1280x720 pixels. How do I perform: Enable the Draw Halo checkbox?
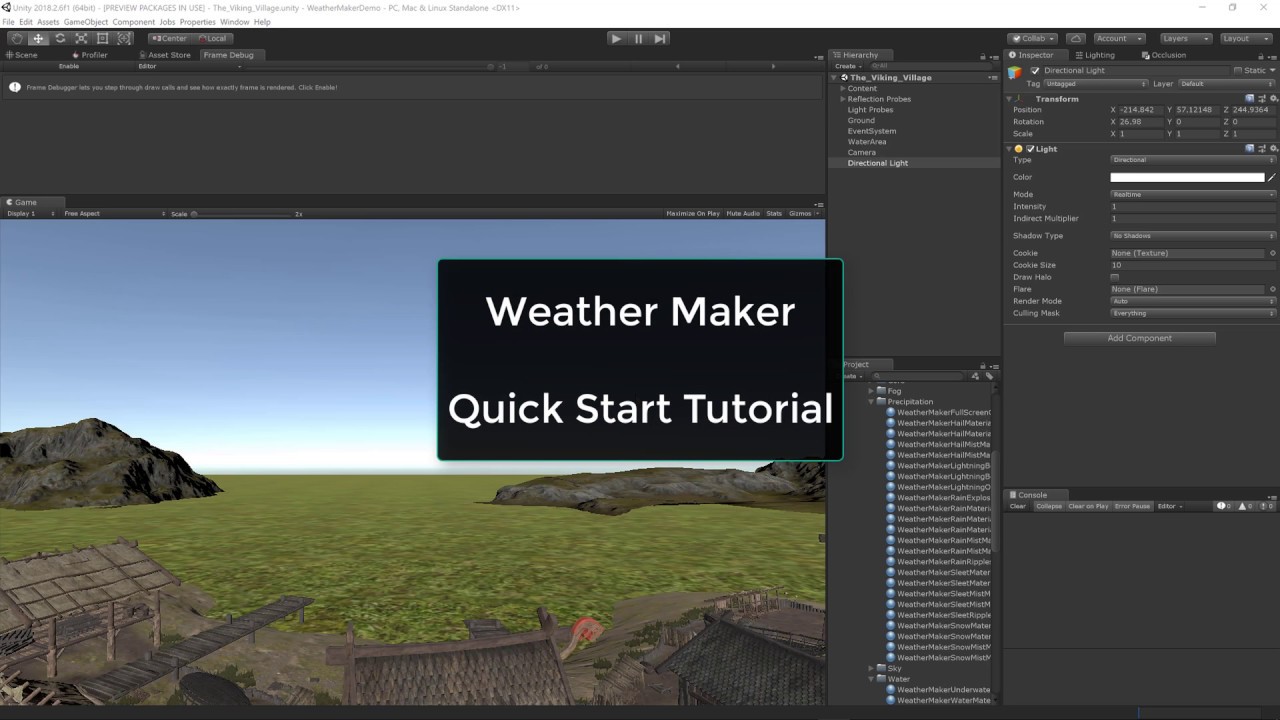point(1115,277)
